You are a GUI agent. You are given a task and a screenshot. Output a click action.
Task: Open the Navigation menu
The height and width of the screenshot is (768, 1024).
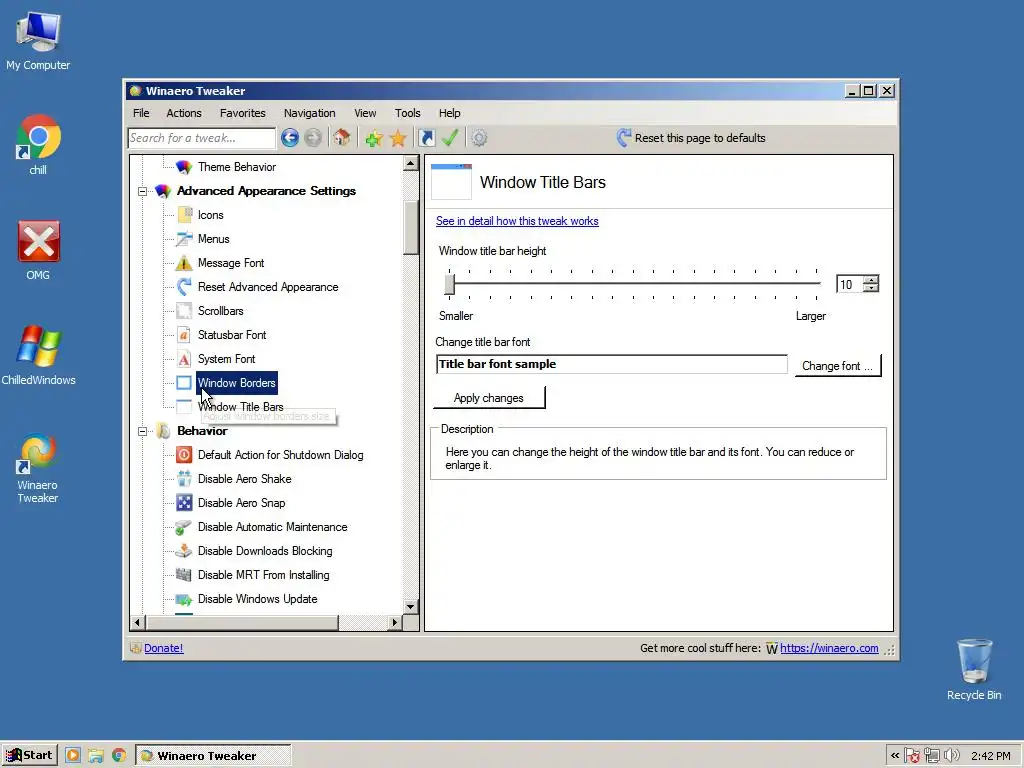(x=310, y=113)
